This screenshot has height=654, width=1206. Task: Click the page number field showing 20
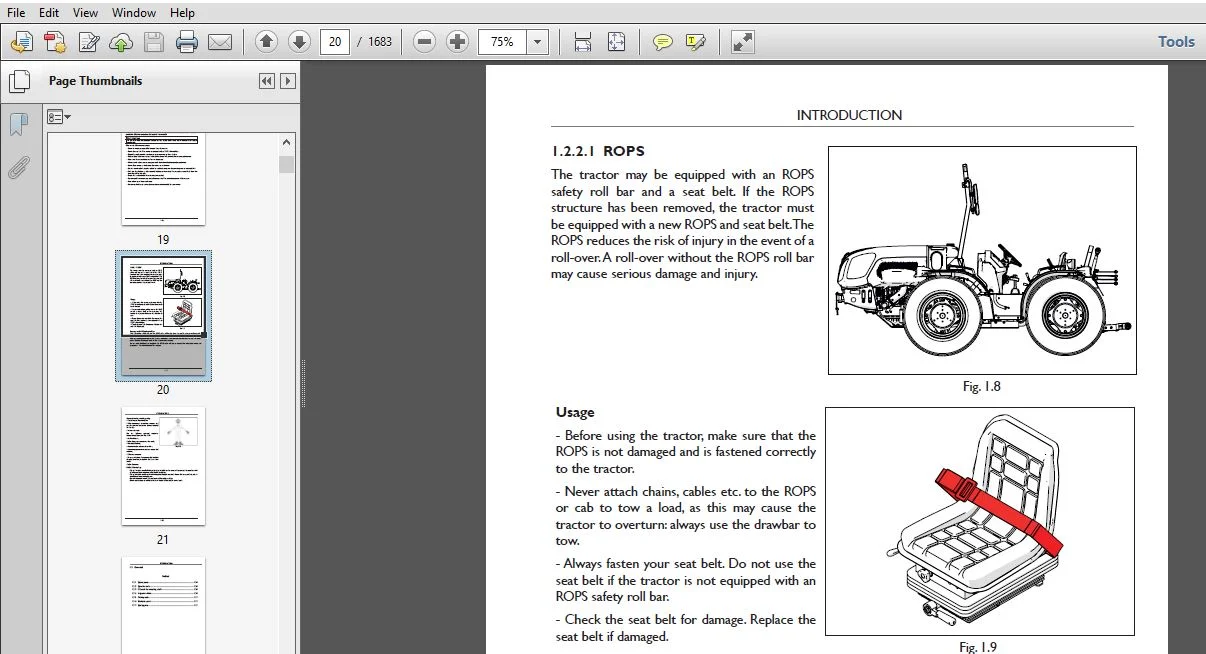pos(335,42)
